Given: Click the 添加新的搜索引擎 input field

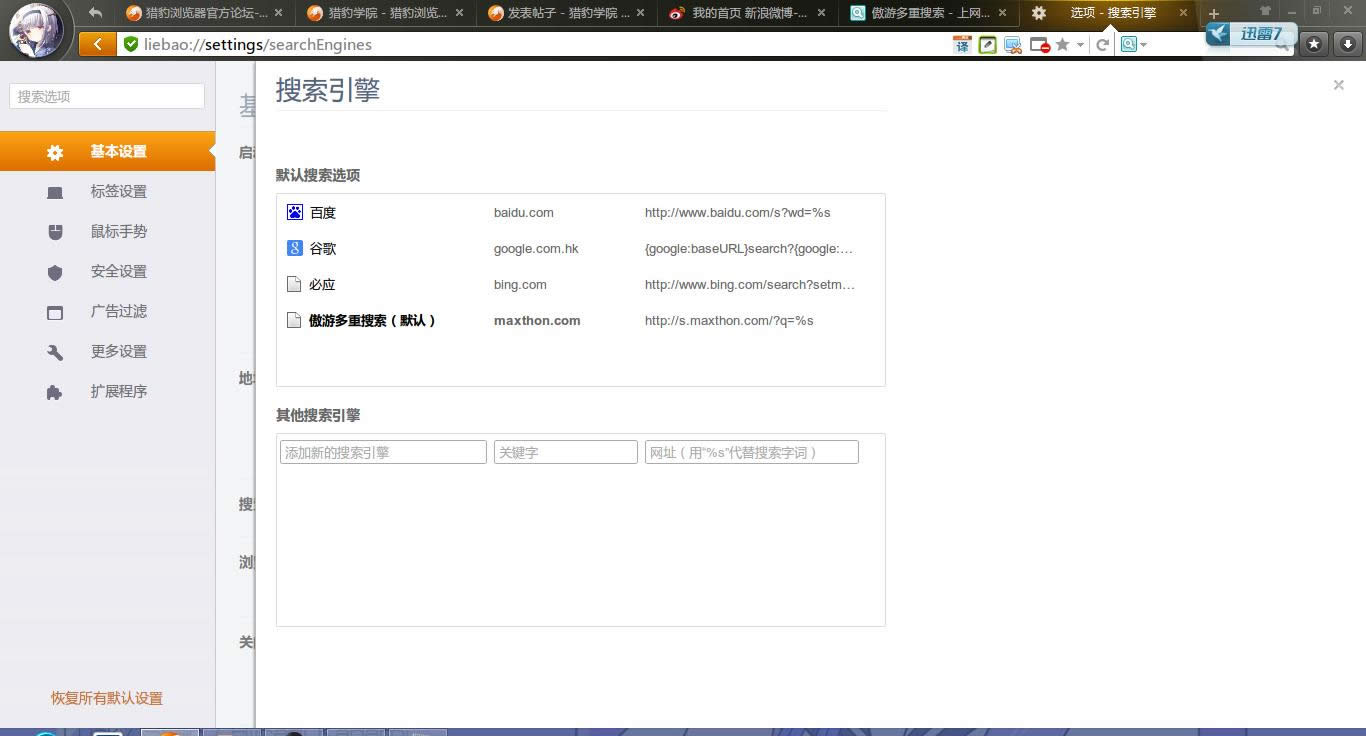Looking at the screenshot, I should (x=383, y=452).
